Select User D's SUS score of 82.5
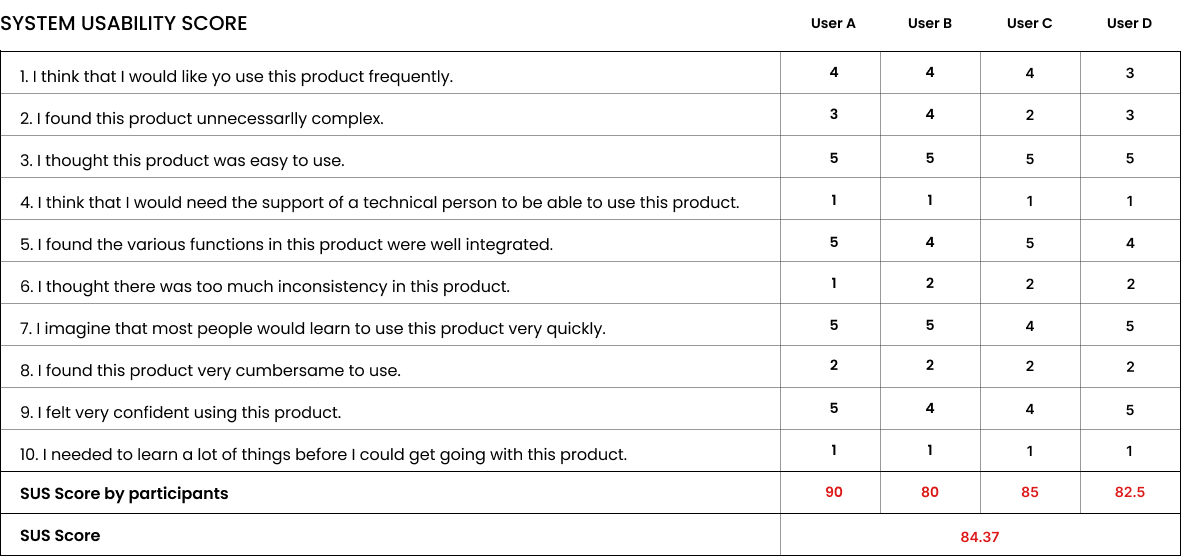Image resolution: width=1181 pixels, height=556 pixels. (1129, 493)
